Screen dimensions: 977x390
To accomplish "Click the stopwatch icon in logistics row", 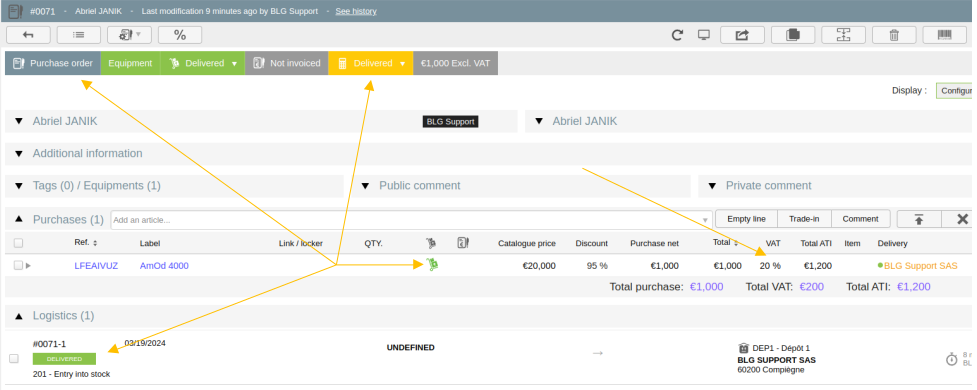I will [951, 359].
